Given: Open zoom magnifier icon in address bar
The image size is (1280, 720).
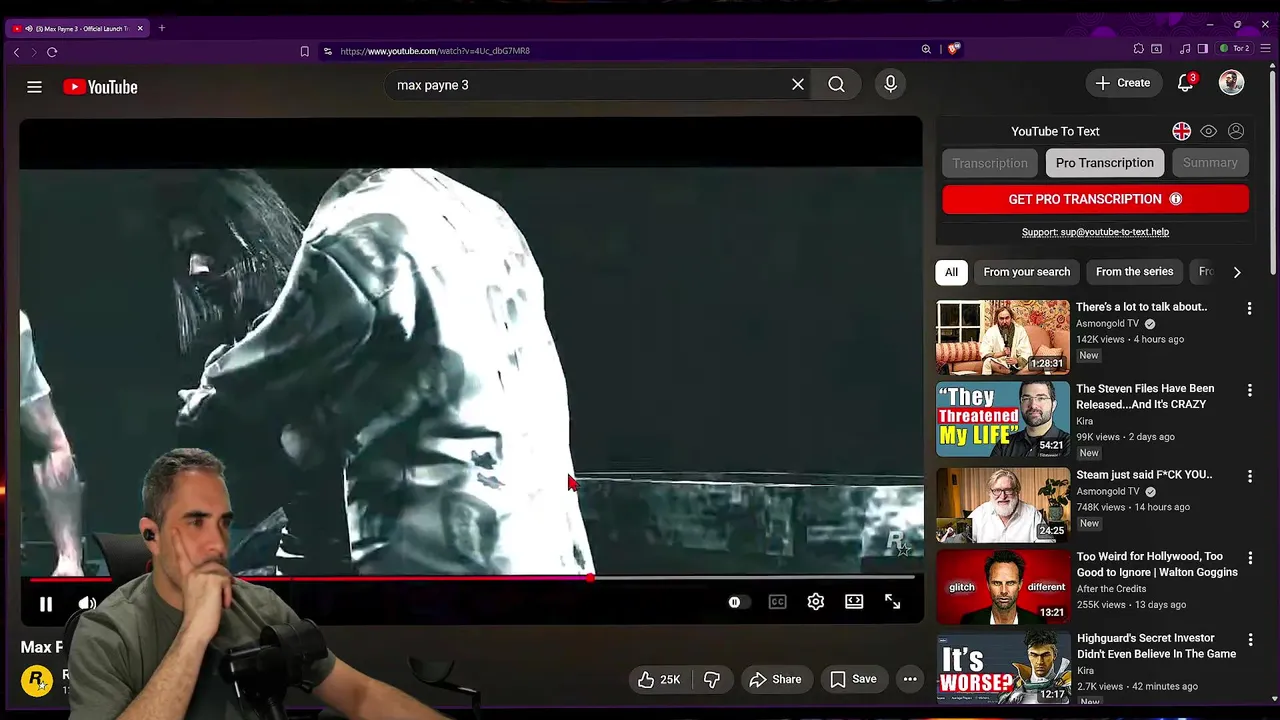Looking at the screenshot, I should tap(926, 49).
